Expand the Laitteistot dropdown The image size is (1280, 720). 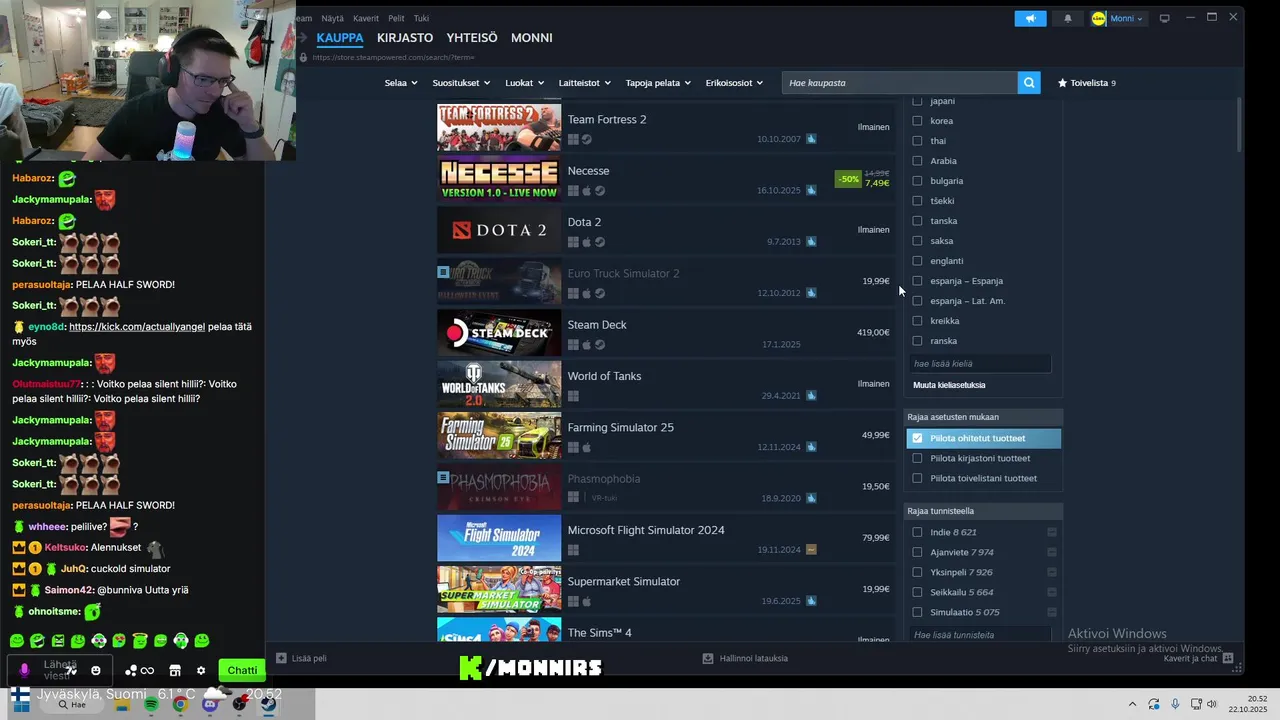tap(585, 83)
